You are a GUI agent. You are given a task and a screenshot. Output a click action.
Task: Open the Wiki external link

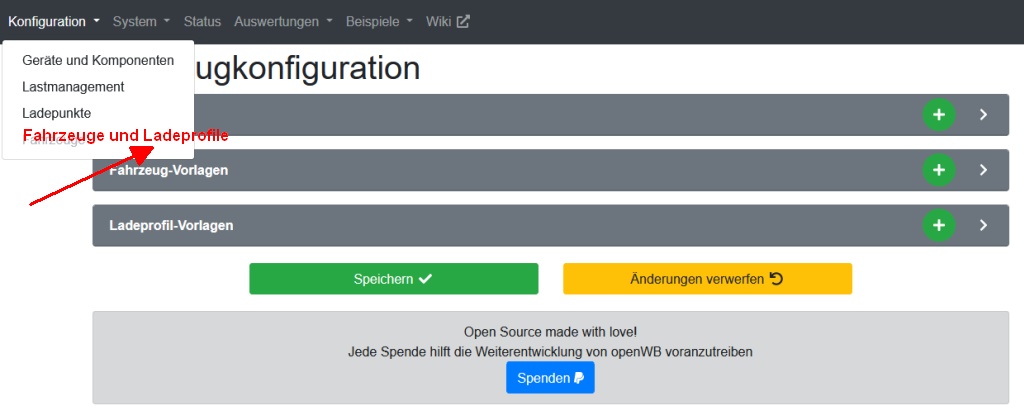point(447,21)
